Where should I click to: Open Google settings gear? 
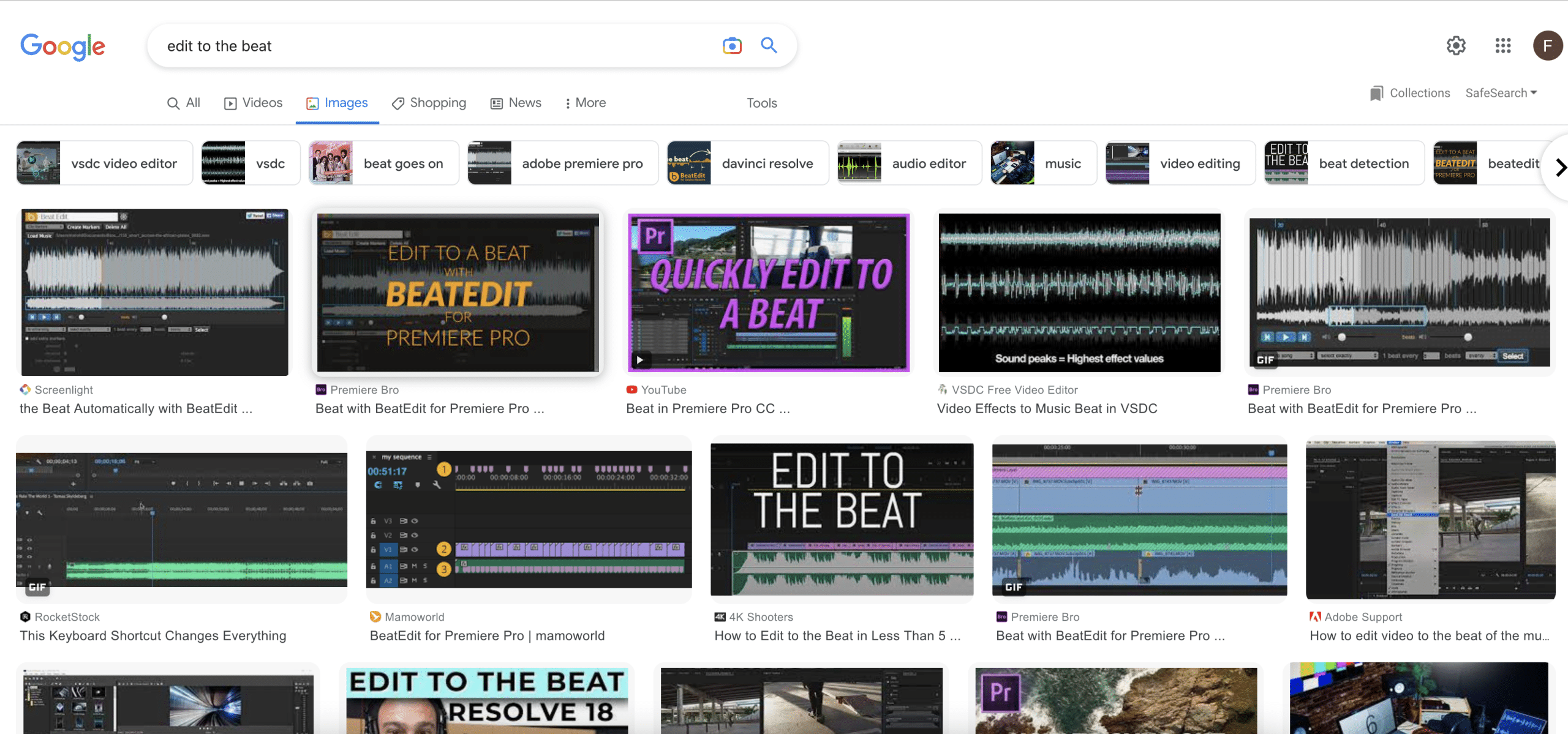click(x=1456, y=45)
